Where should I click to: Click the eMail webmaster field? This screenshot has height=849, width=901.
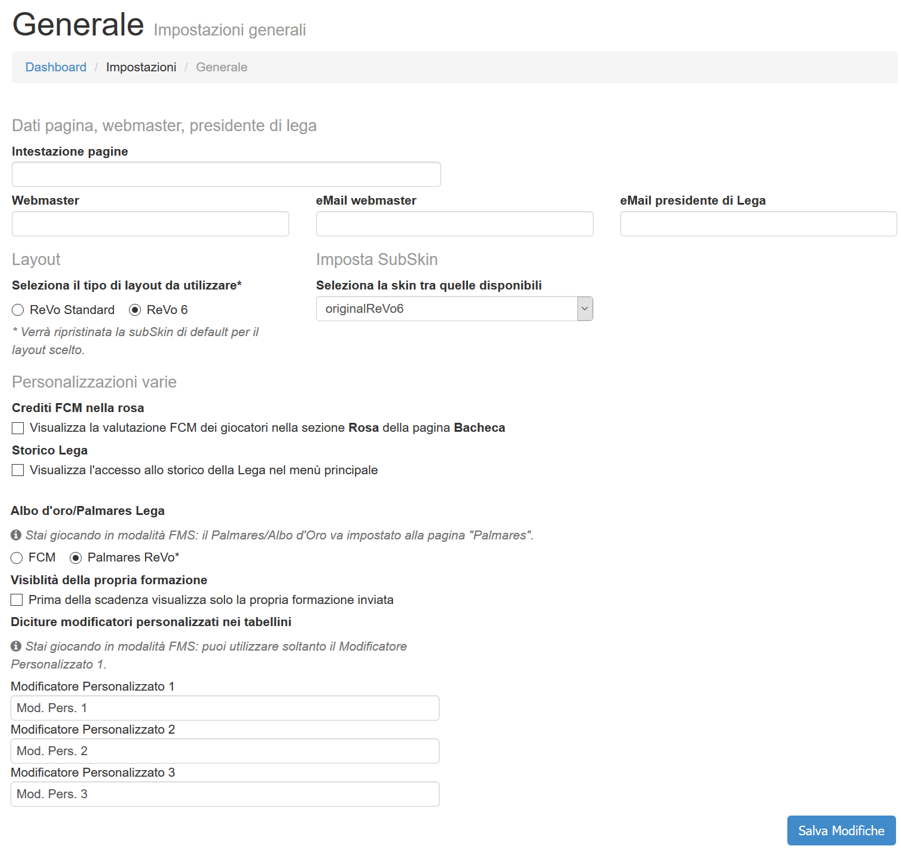454,223
